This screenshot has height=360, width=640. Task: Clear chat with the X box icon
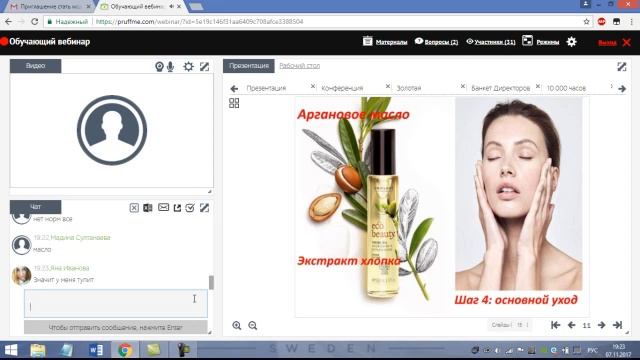tap(134, 208)
